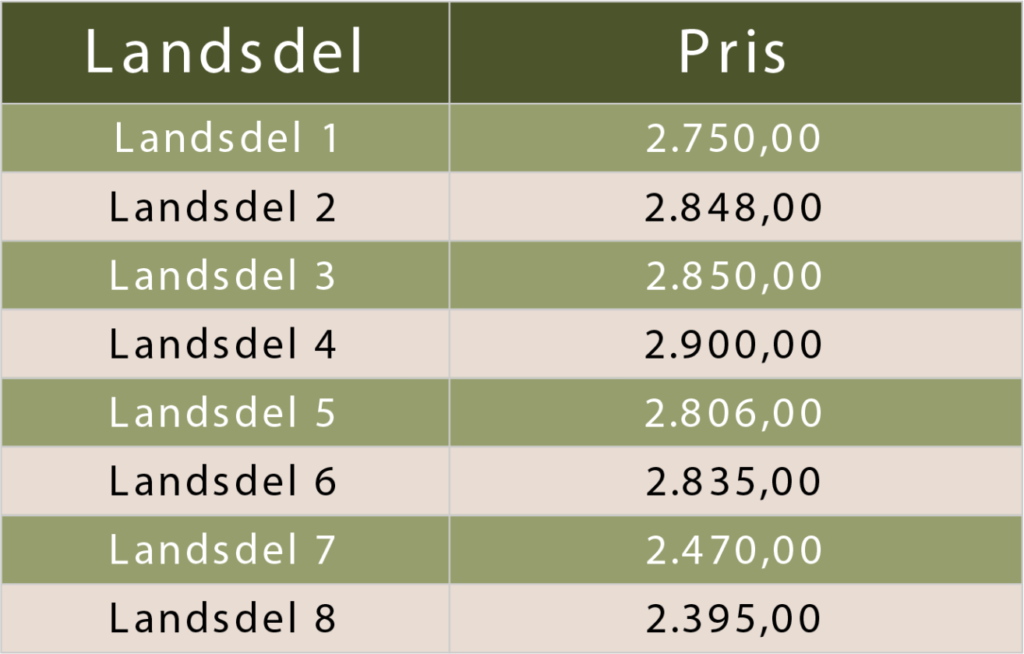Click the Landsdel column header

pos(224,53)
